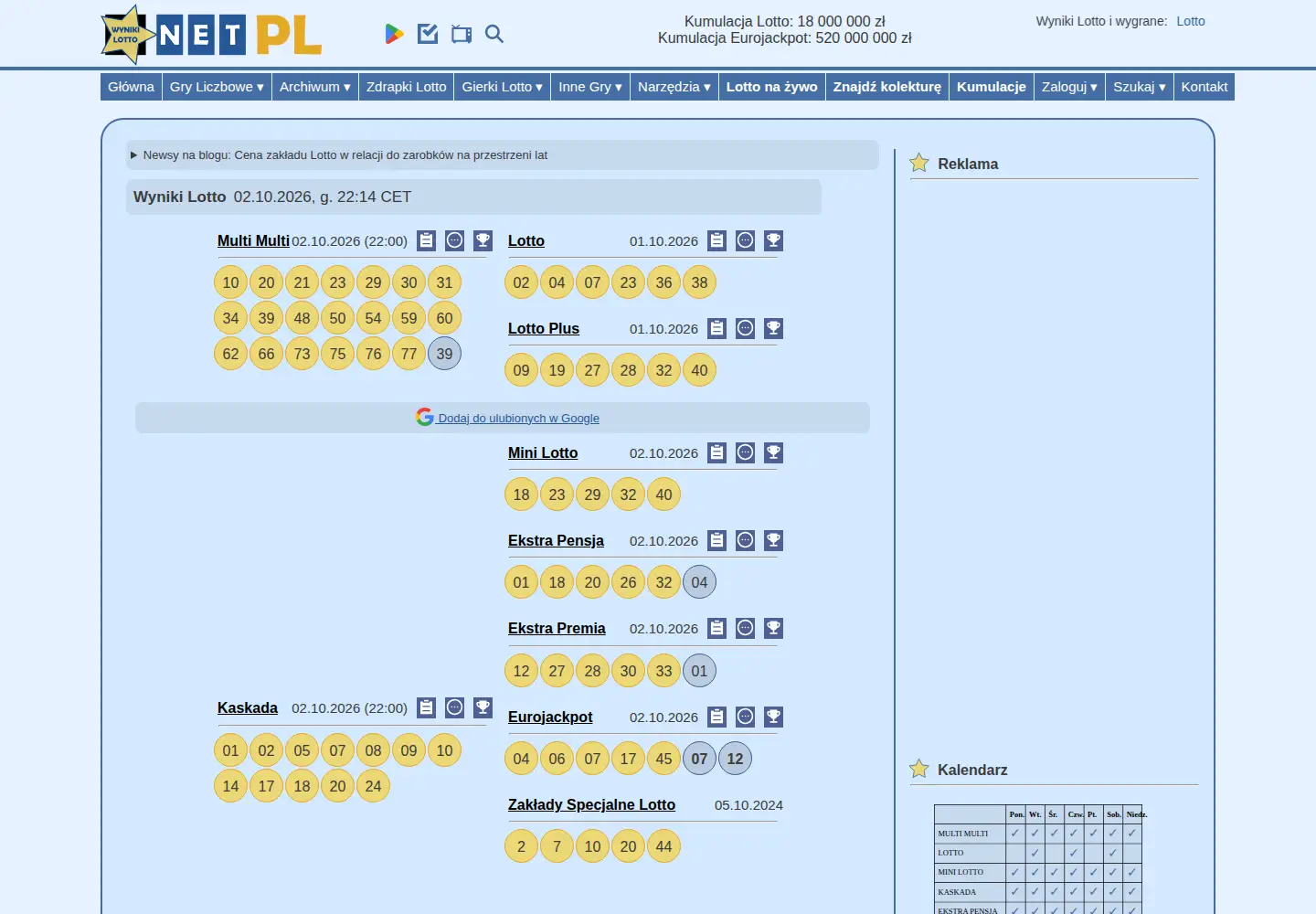Viewport: 1316px width, 914px height.
Task: Open the Narzędzia dropdown menu
Action: coord(674,87)
